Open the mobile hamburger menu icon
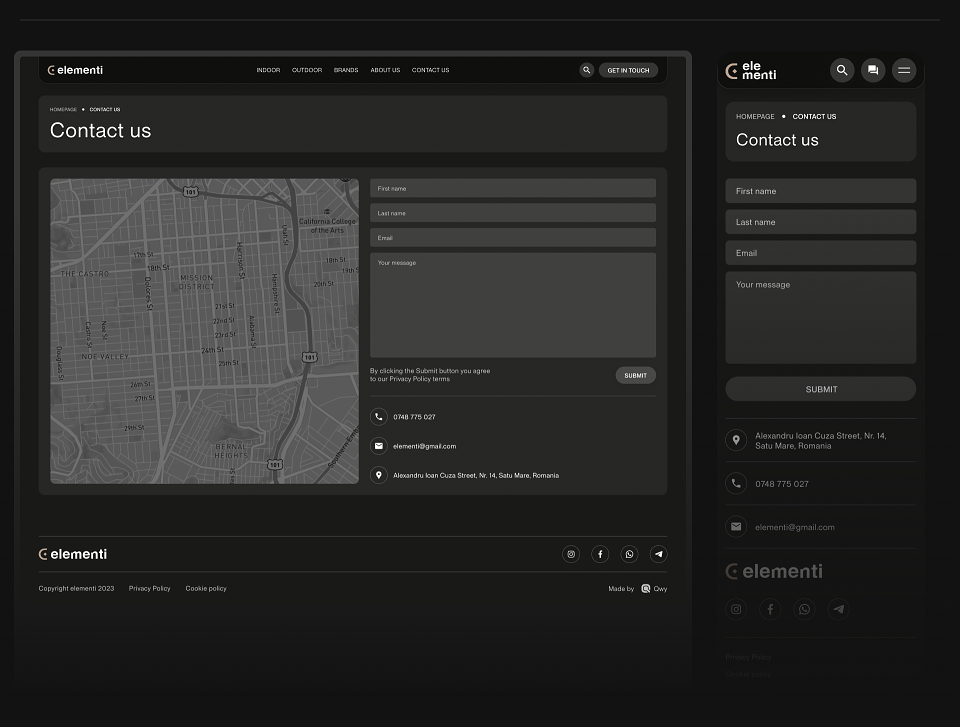Viewport: 960px width, 727px height. pos(904,70)
